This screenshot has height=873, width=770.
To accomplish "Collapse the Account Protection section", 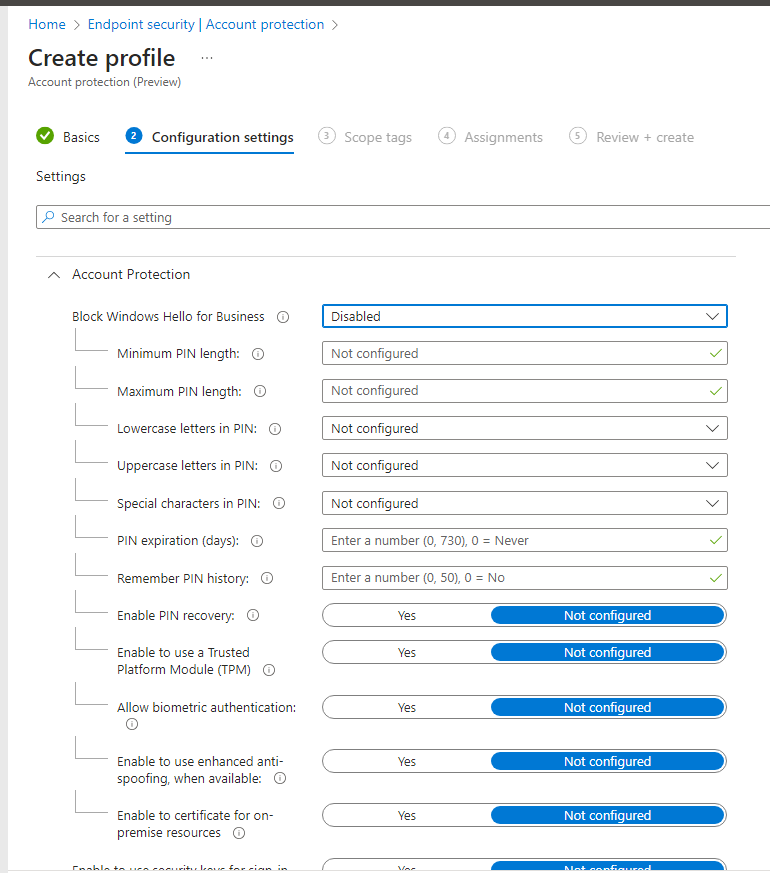I will click(x=54, y=275).
